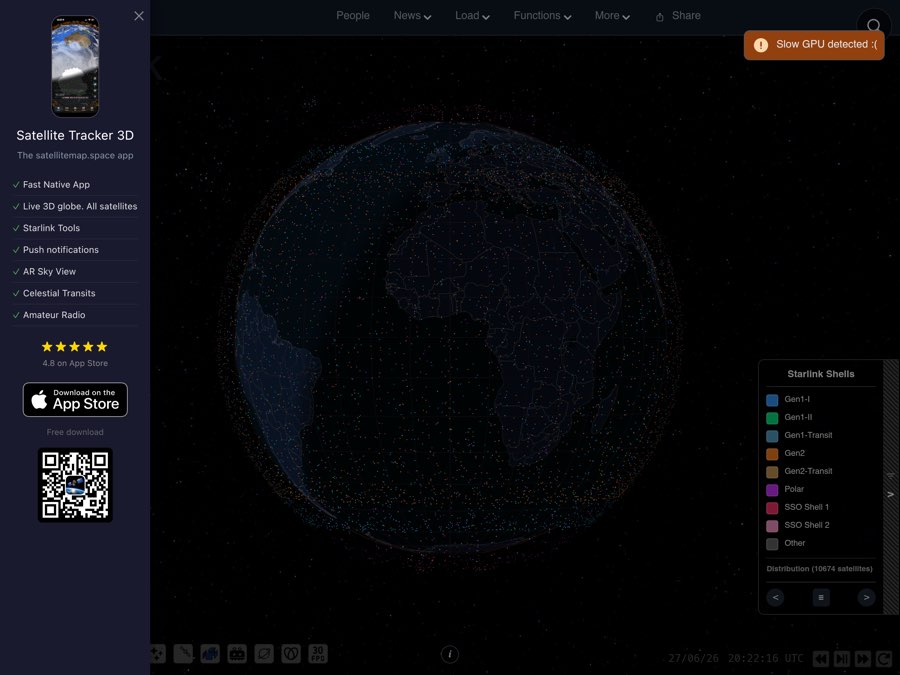
Task: Toggle the SSO Shell 1 red swatch
Action: [x=772, y=507]
